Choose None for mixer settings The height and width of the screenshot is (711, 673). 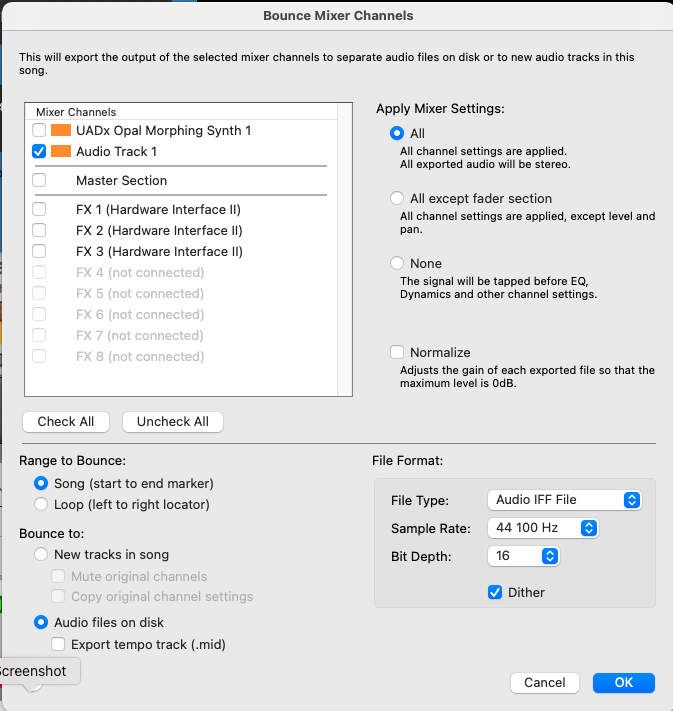point(397,263)
